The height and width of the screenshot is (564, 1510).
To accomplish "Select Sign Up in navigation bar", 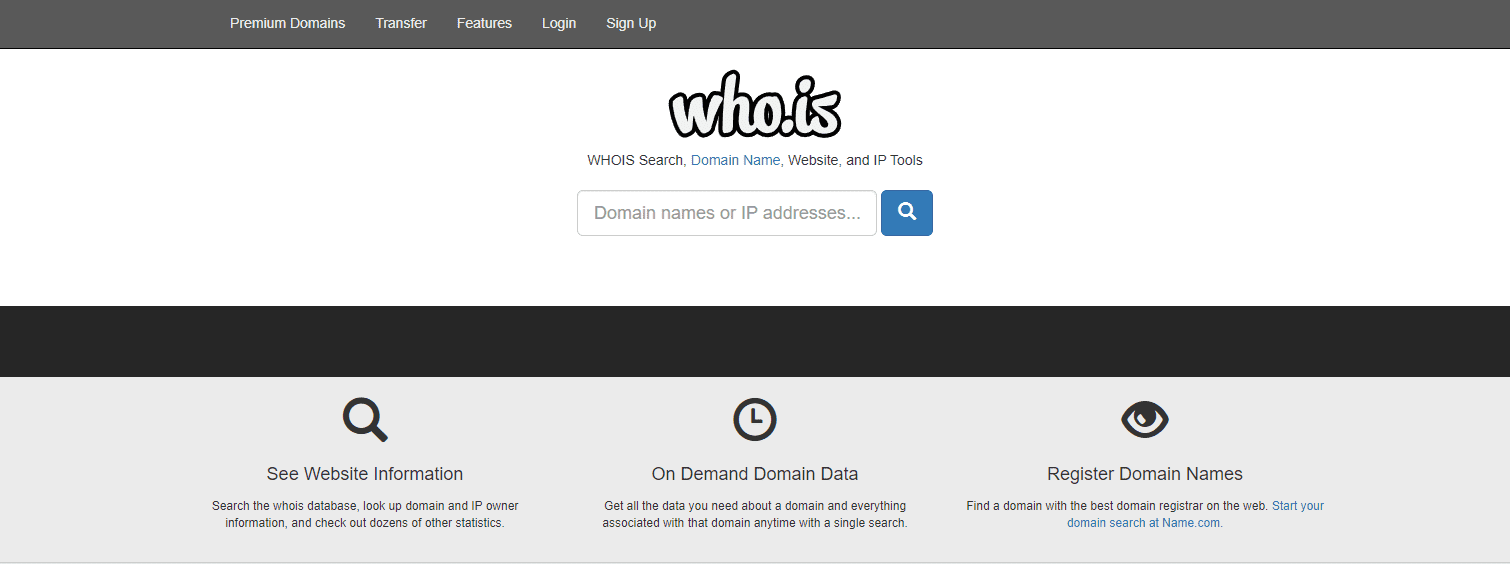I will click(x=631, y=23).
